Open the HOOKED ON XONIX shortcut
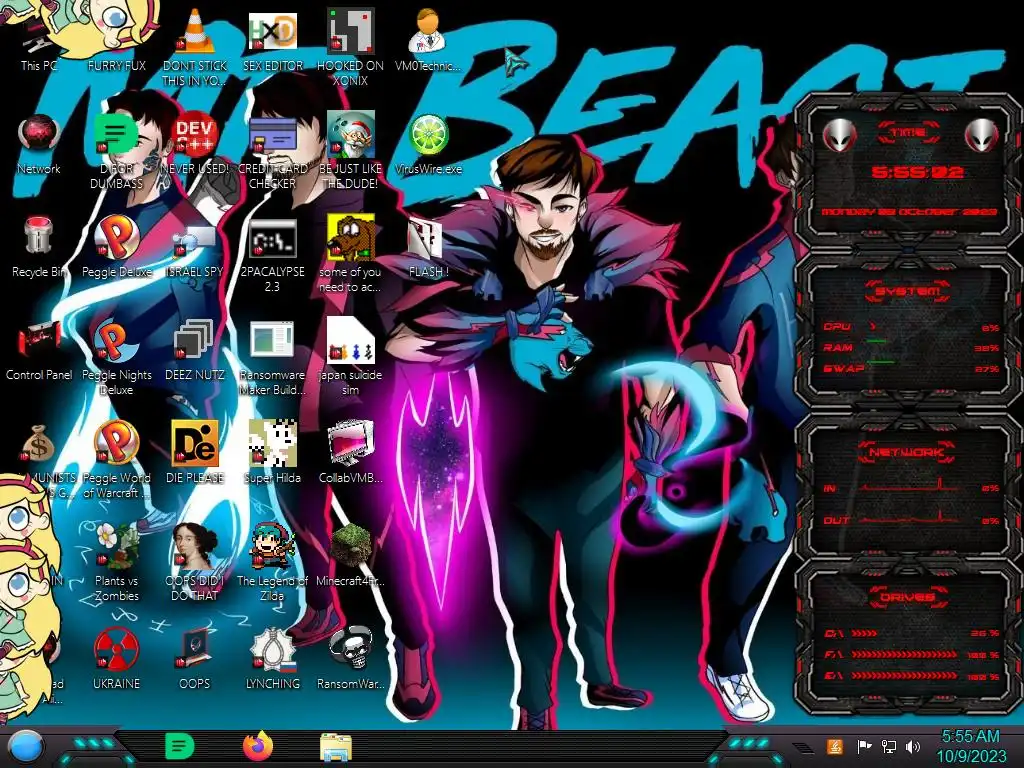 [x=351, y=47]
